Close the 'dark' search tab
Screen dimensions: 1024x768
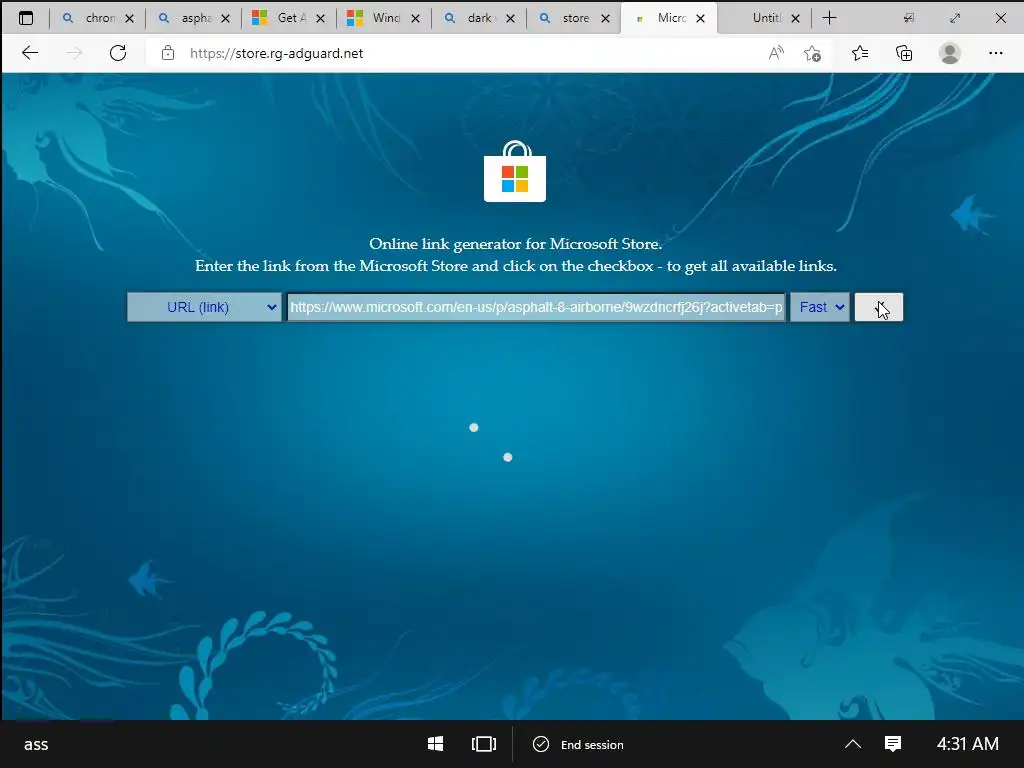click(x=511, y=18)
